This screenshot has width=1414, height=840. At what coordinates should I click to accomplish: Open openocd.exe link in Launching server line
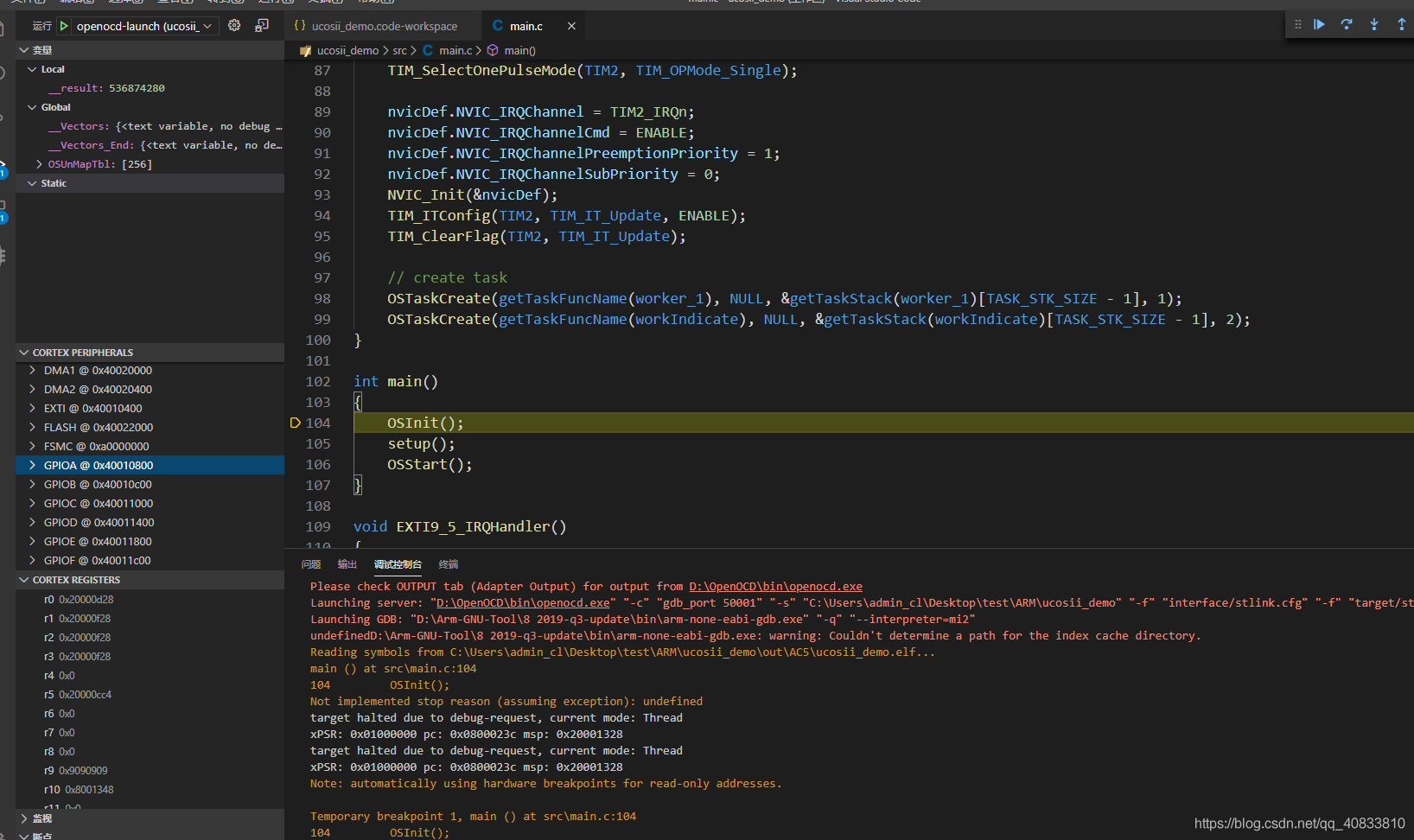pos(523,602)
